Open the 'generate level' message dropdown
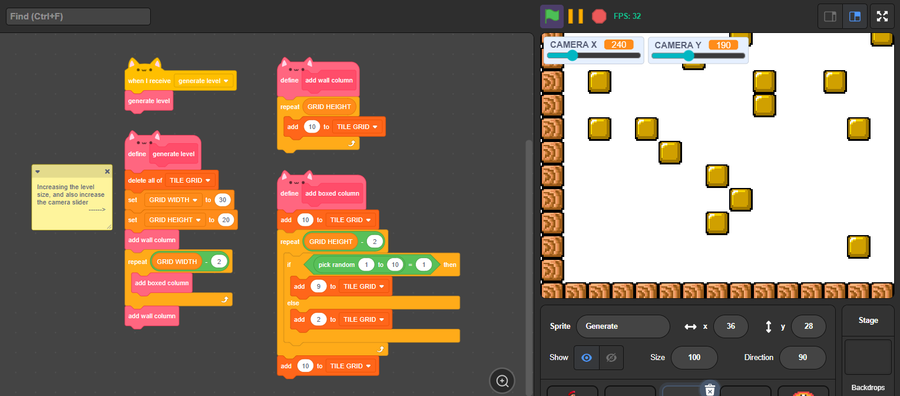Image resolution: width=900 pixels, height=396 pixels. (x=204, y=81)
